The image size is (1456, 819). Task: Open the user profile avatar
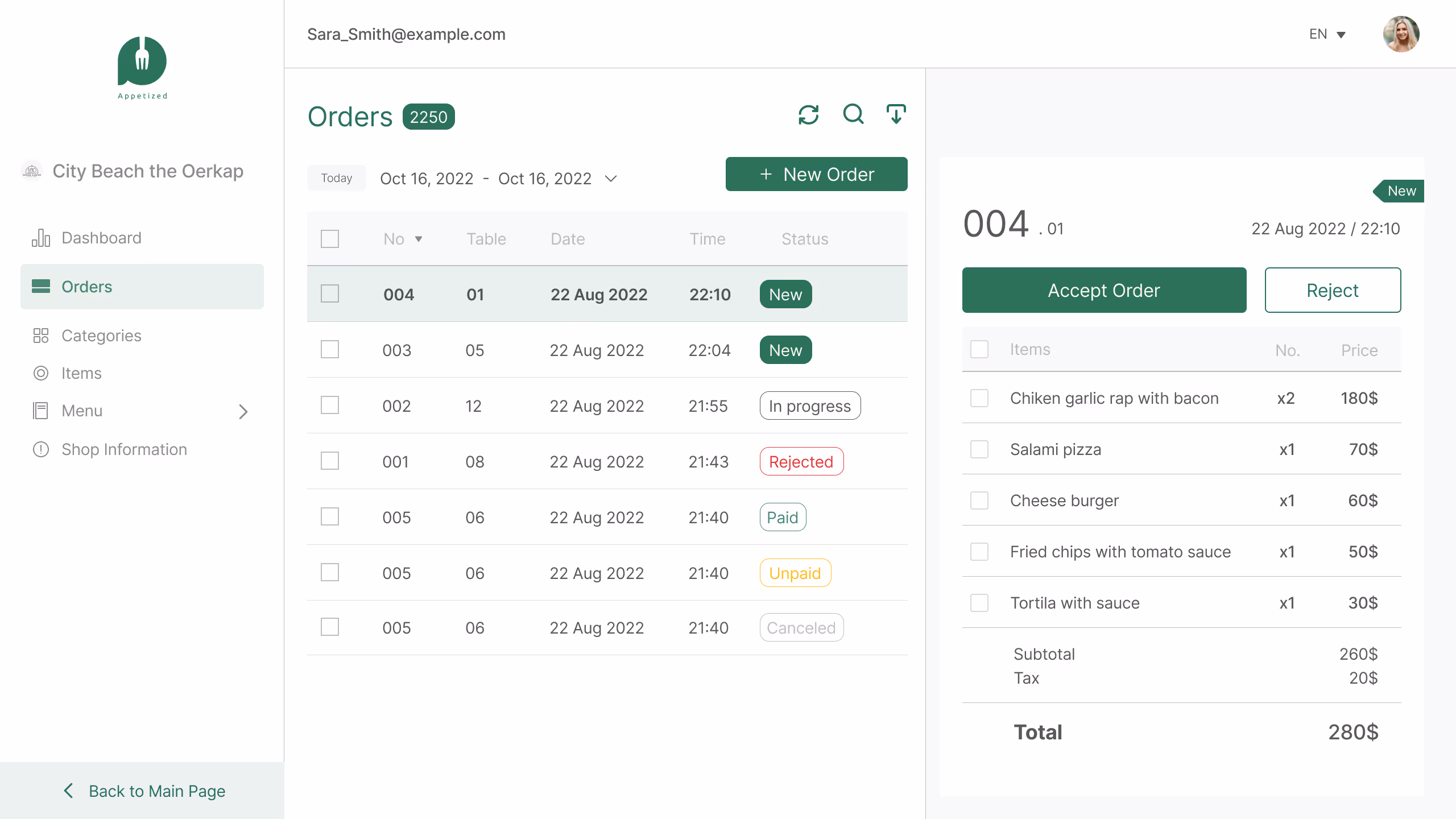click(1401, 34)
